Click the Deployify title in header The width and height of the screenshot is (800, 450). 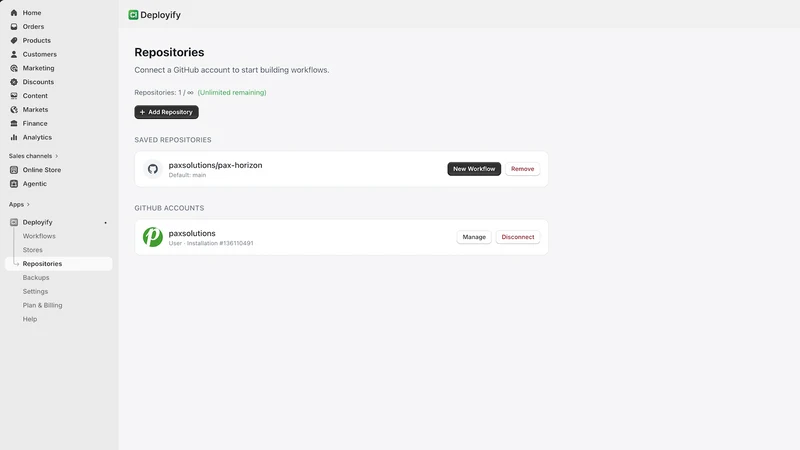pos(160,15)
